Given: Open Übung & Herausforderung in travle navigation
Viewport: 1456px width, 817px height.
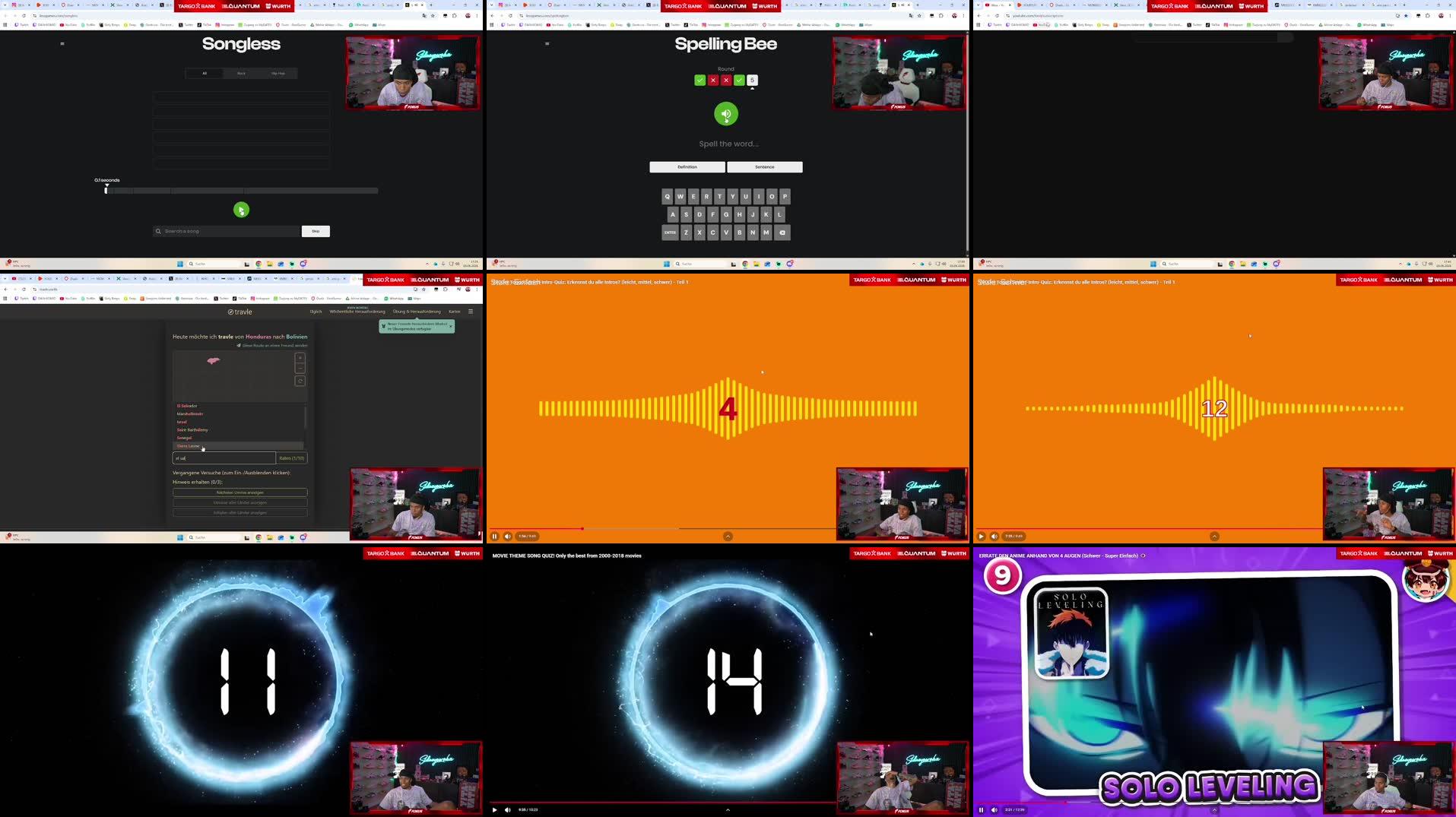Looking at the screenshot, I should point(417,312).
